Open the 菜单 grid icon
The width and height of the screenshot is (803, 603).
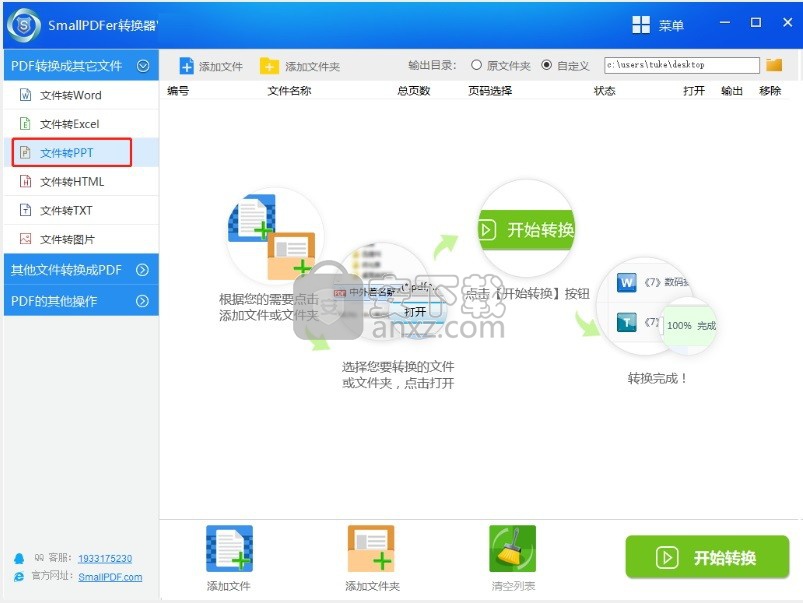641,25
